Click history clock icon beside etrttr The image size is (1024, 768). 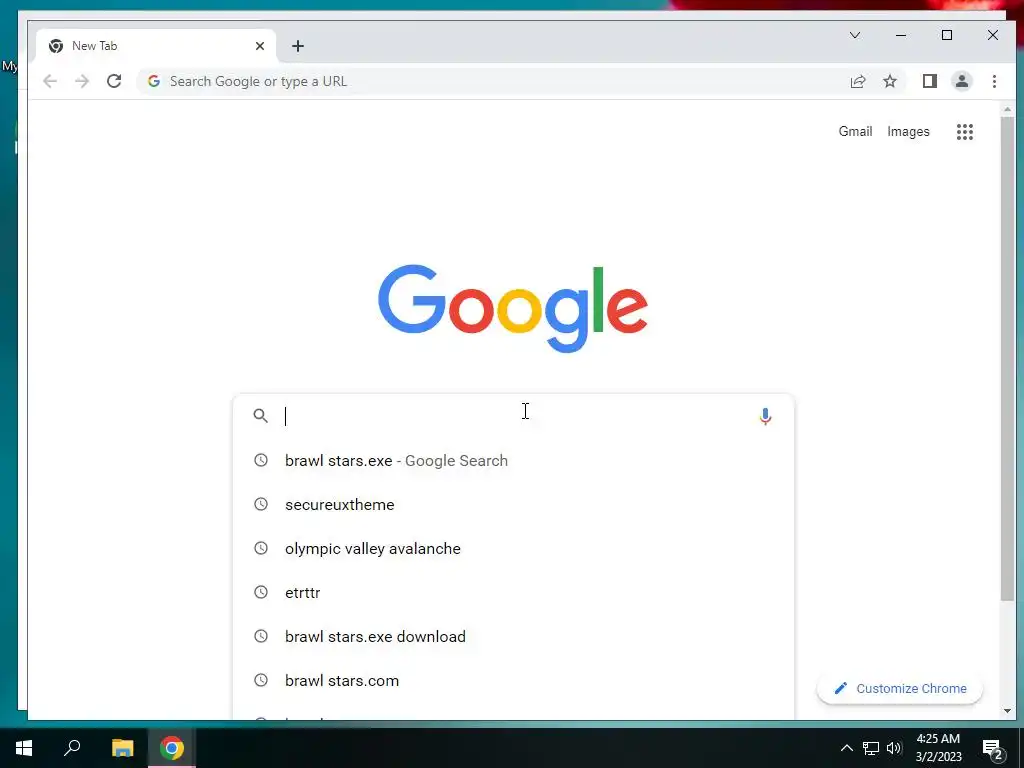(261, 592)
